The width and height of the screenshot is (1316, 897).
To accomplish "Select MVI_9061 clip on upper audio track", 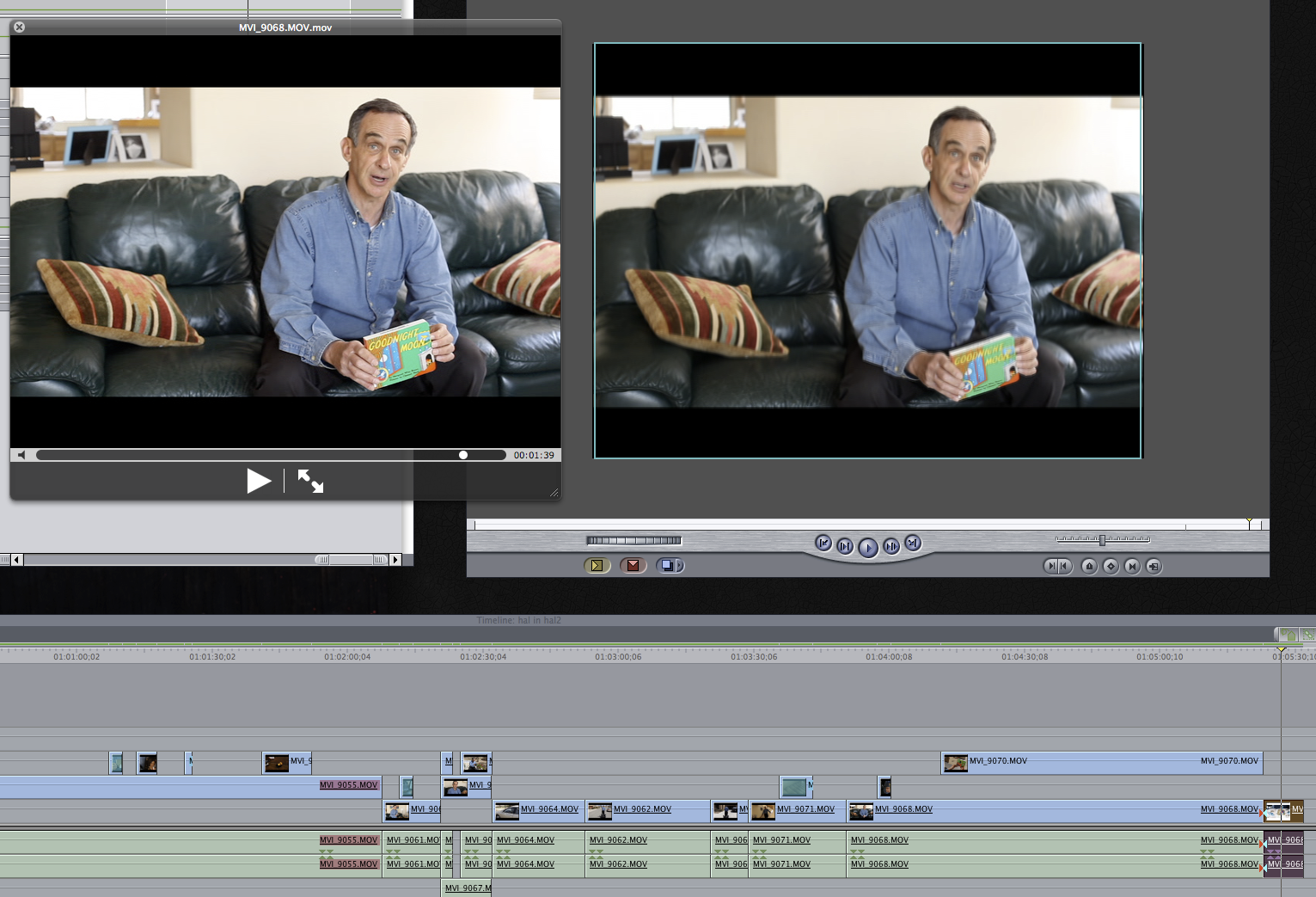I will [412, 841].
